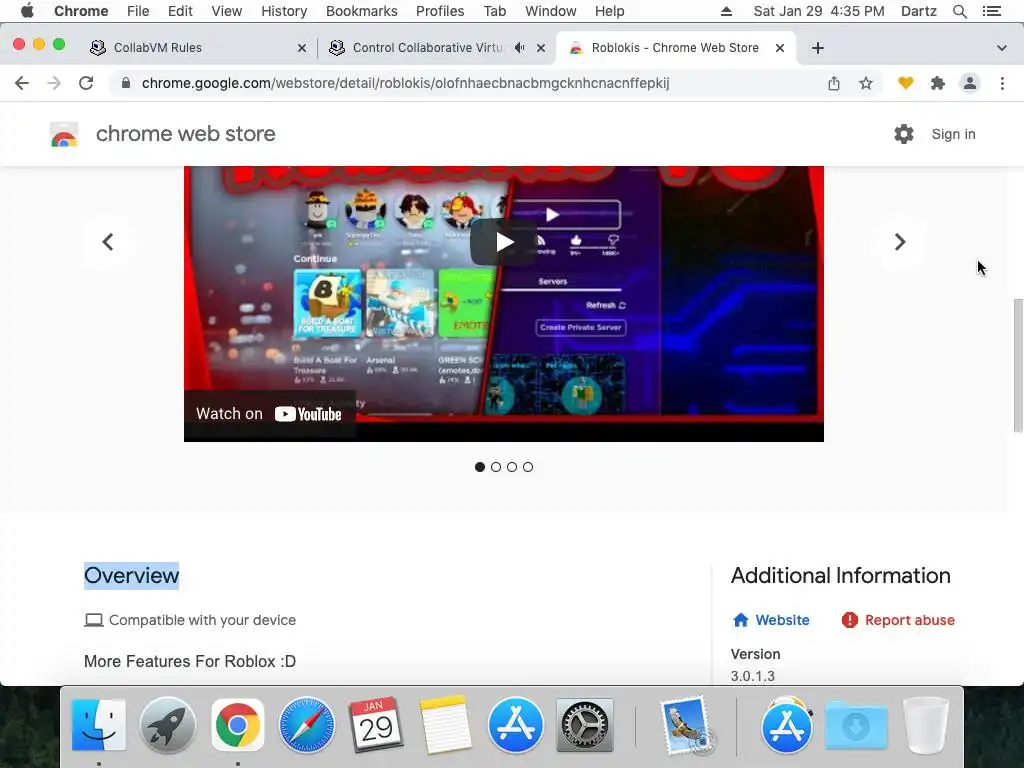
Task: Select the third carousel dot
Action: click(512, 467)
